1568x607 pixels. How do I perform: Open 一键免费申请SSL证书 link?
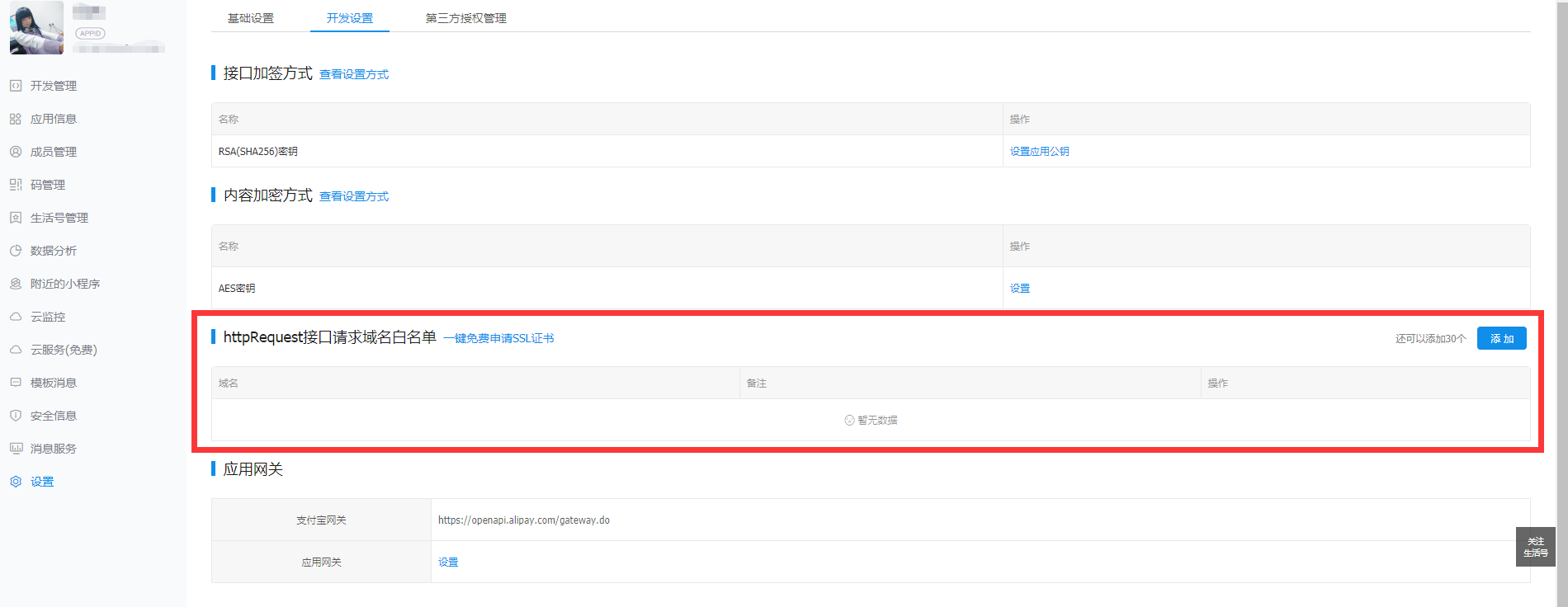[x=498, y=338]
